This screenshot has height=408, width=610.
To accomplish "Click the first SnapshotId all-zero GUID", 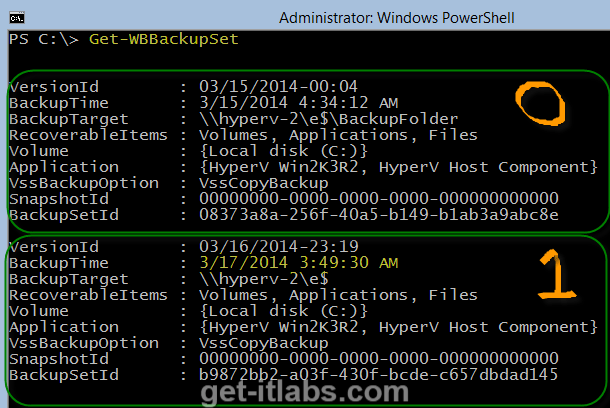I will (x=379, y=198).
